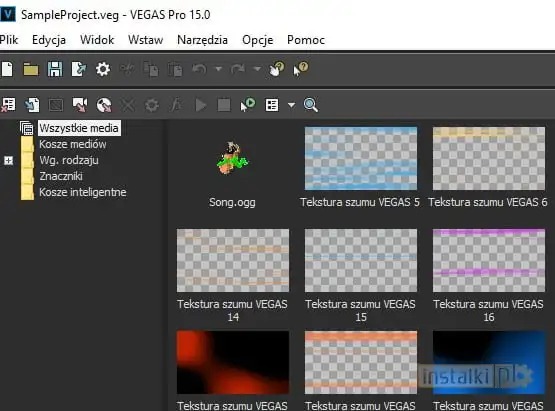Open the Pomoc menu

[x=306, y=40]
